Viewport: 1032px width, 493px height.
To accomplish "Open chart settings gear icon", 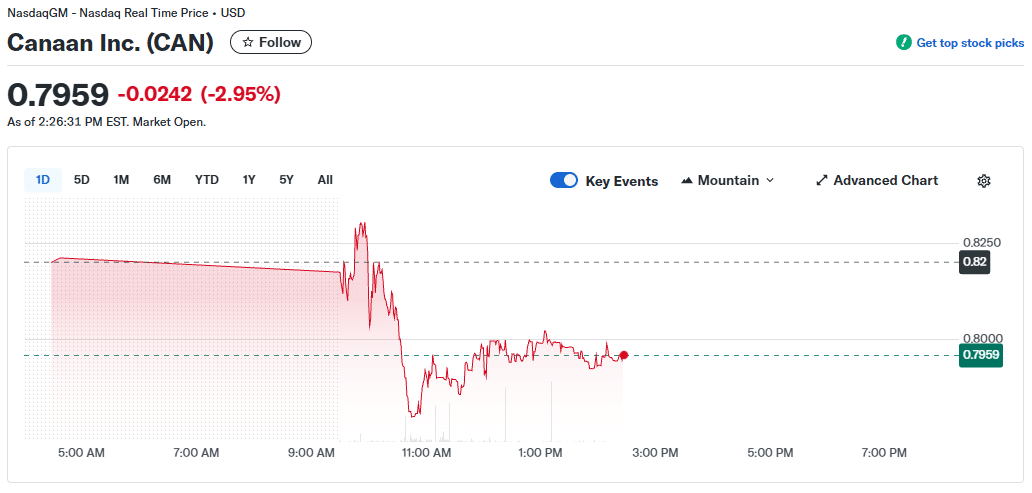I will [984, 181].
